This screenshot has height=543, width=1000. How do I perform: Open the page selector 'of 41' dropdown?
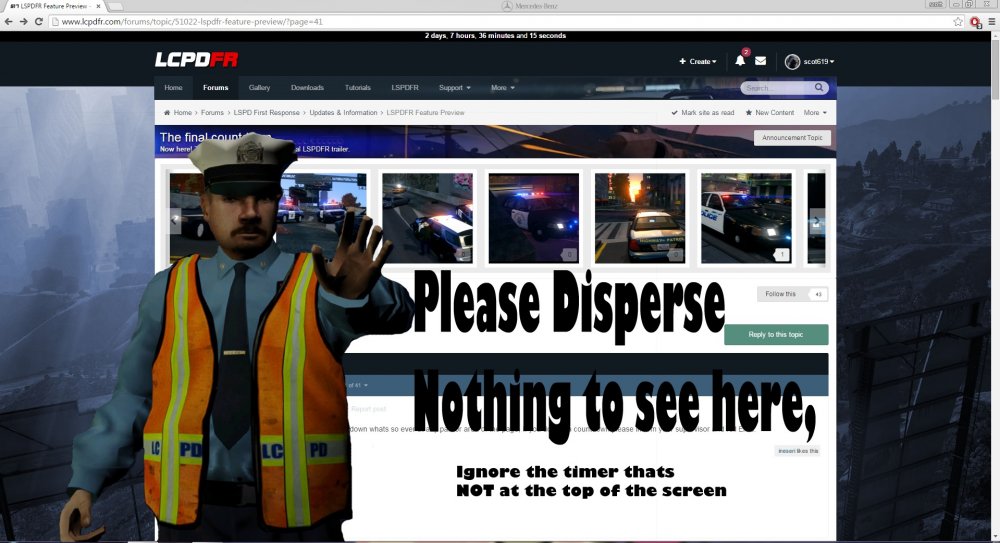358,385
